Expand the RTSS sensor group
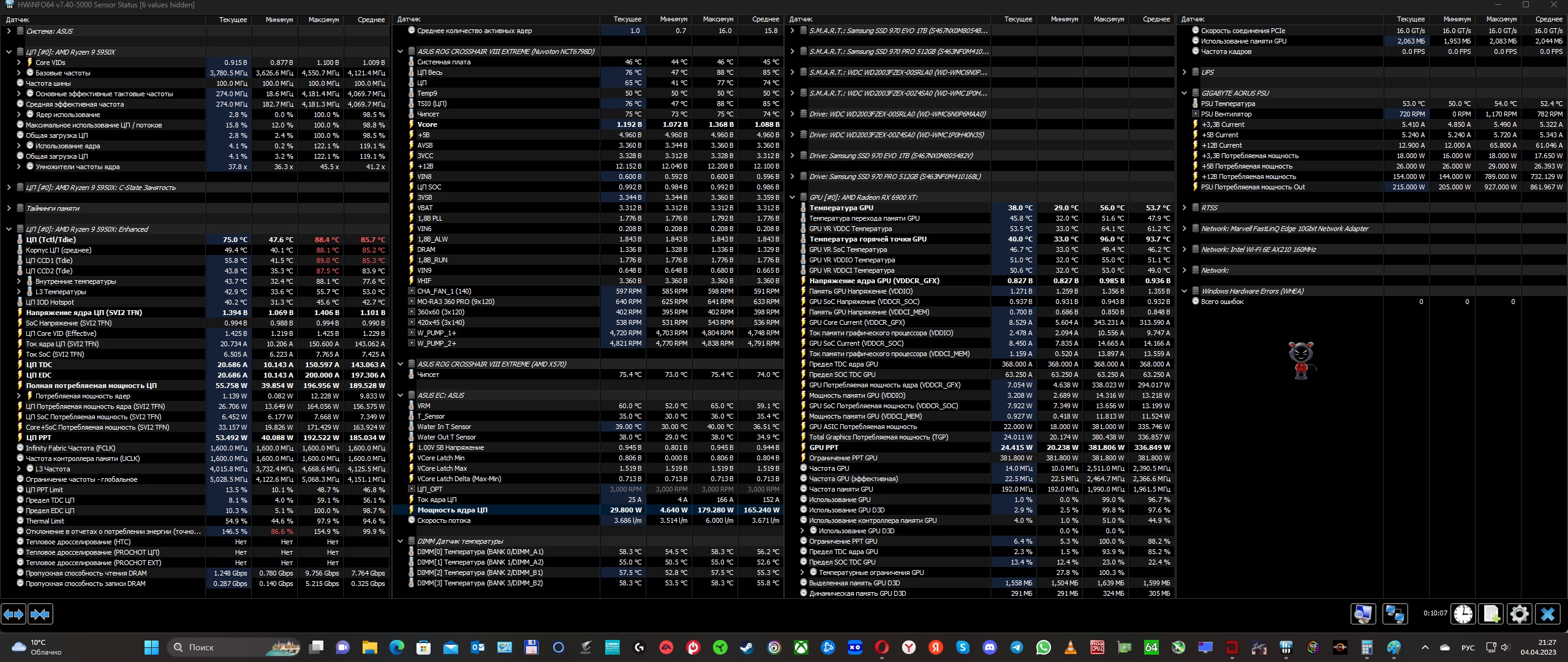This screenshot has height=662, width=1568. click(x=1184, y=208)
